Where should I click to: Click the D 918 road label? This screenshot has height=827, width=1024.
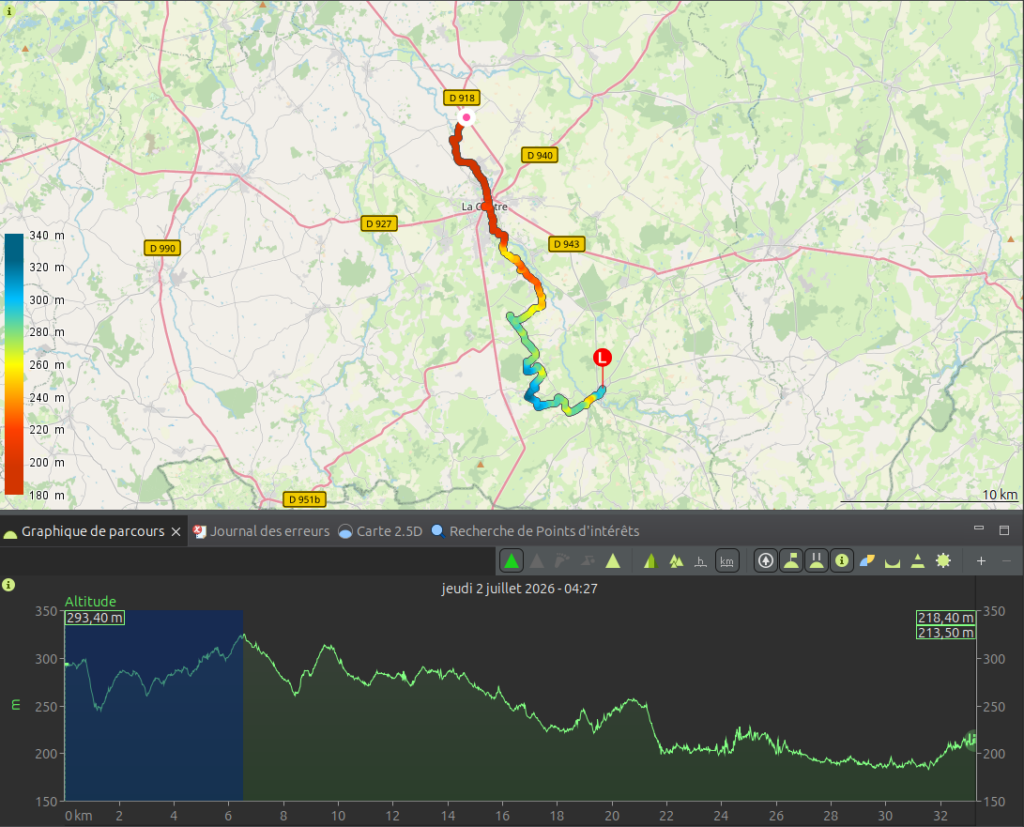(x=462, y=98)
